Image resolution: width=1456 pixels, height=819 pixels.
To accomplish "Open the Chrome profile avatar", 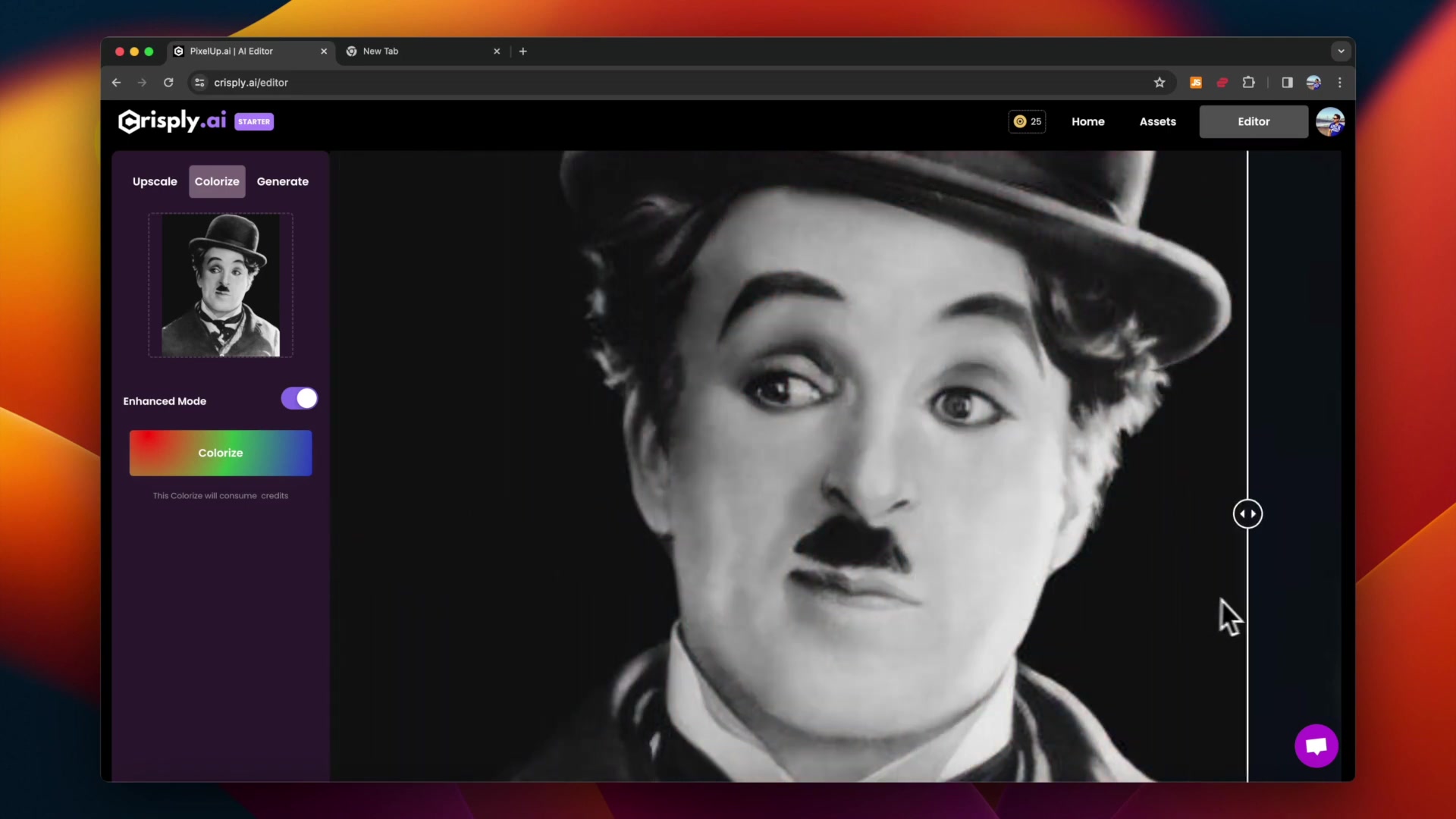I will (1313, 83).
